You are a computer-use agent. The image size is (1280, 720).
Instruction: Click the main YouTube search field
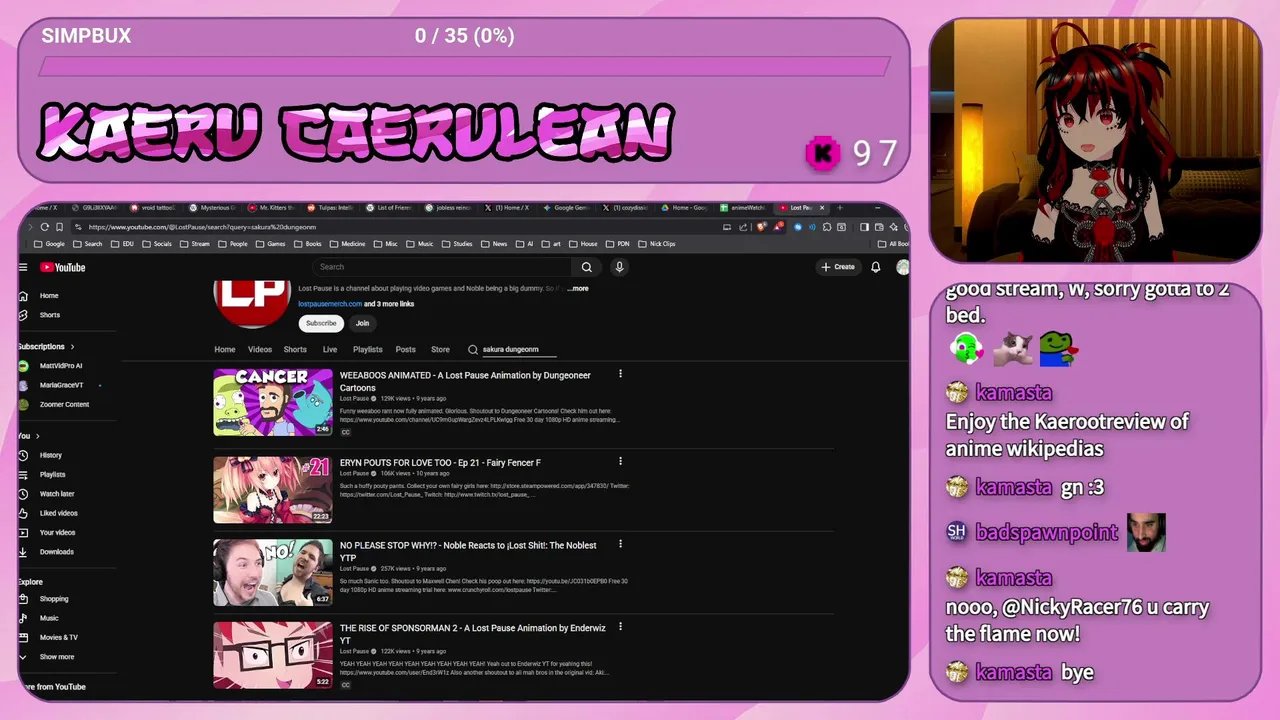click(442, 267)
